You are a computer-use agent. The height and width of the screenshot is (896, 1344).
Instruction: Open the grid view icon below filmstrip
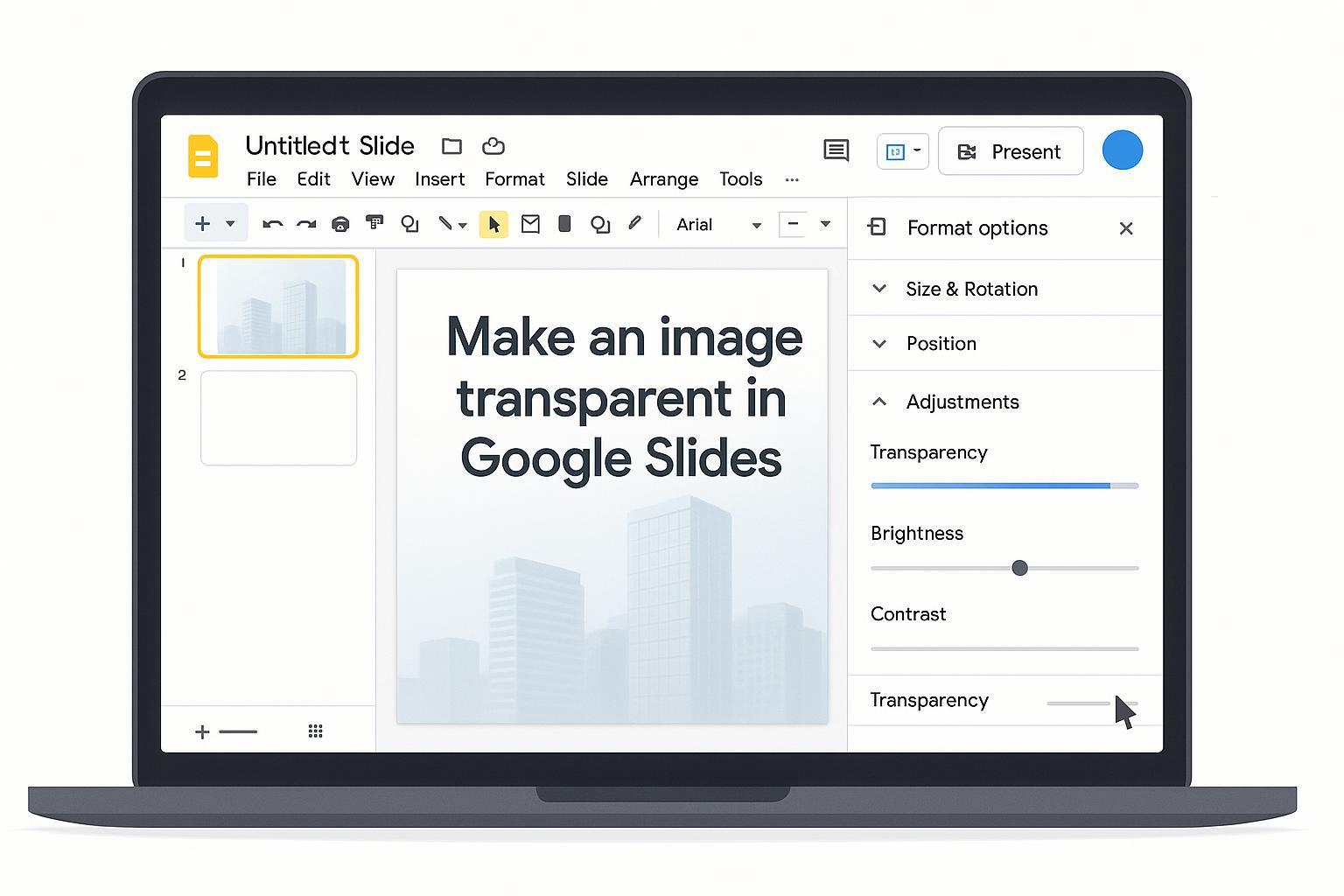coord(316,731)
